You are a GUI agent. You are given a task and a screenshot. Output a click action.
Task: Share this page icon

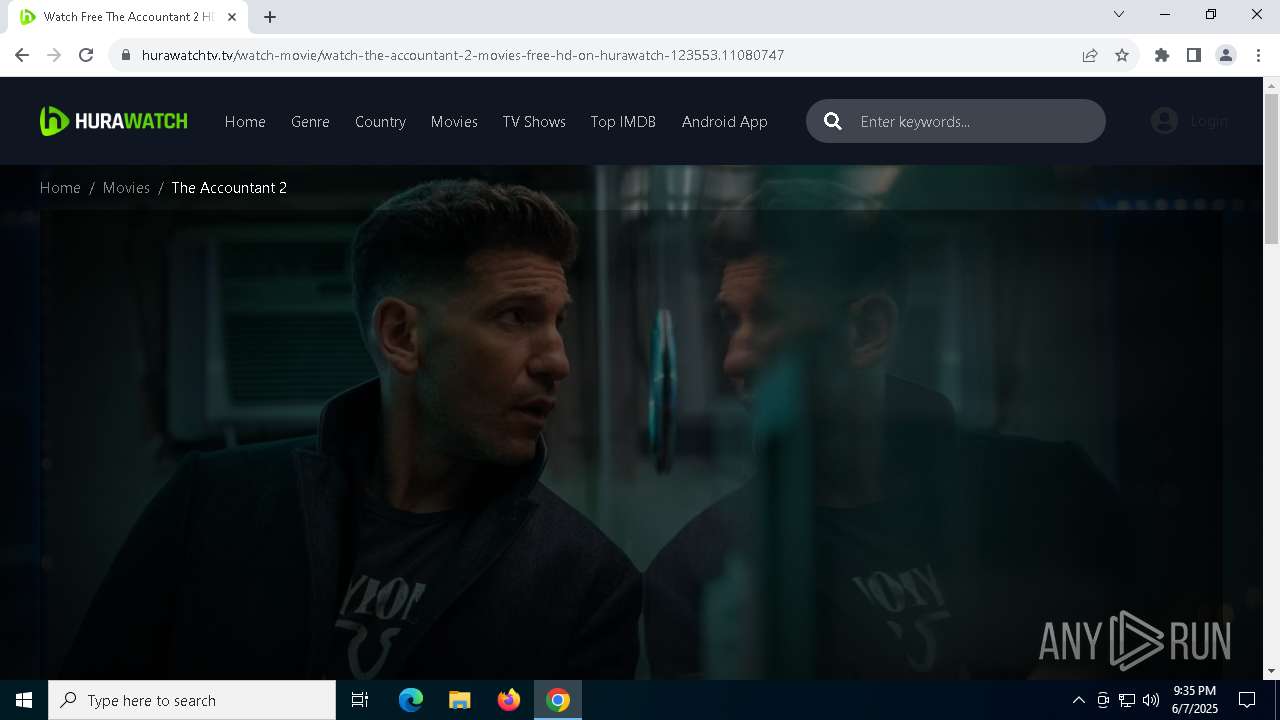[1090, 55]
